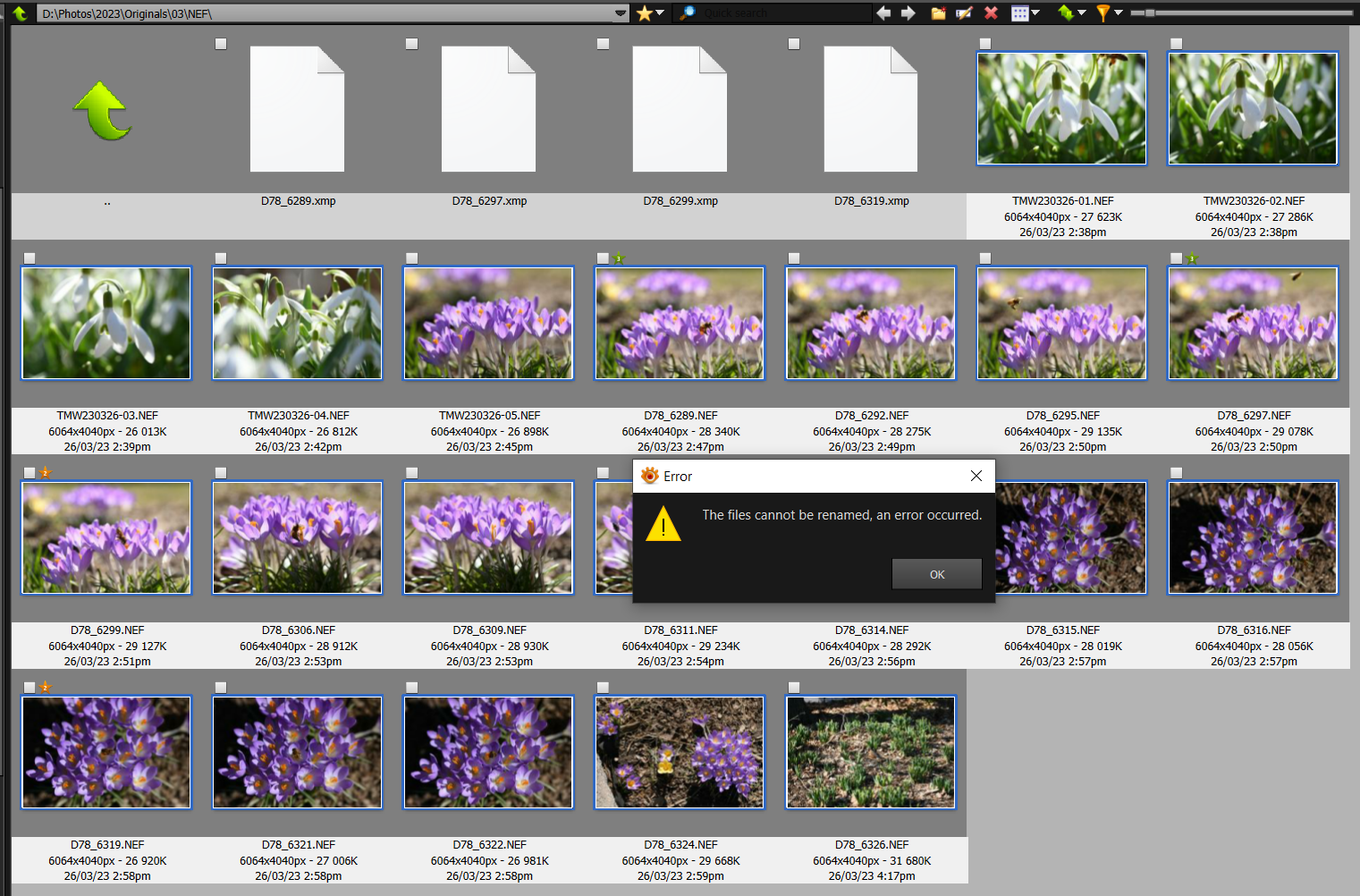The width and height of the screenshot is (1360, 896).
Task: Close the Error dialog with X
Action: [976, 476]
